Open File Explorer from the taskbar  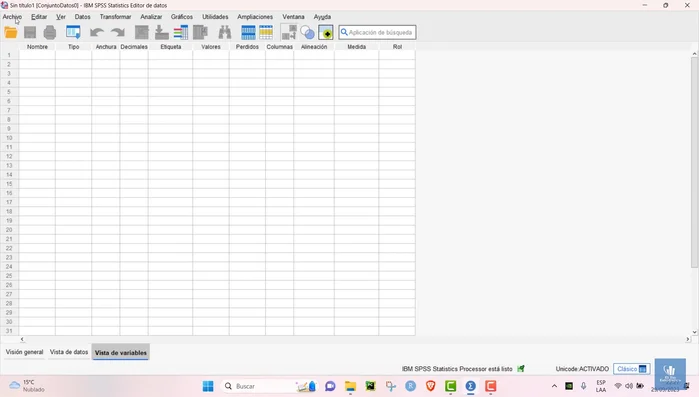[x=350, y=386]
